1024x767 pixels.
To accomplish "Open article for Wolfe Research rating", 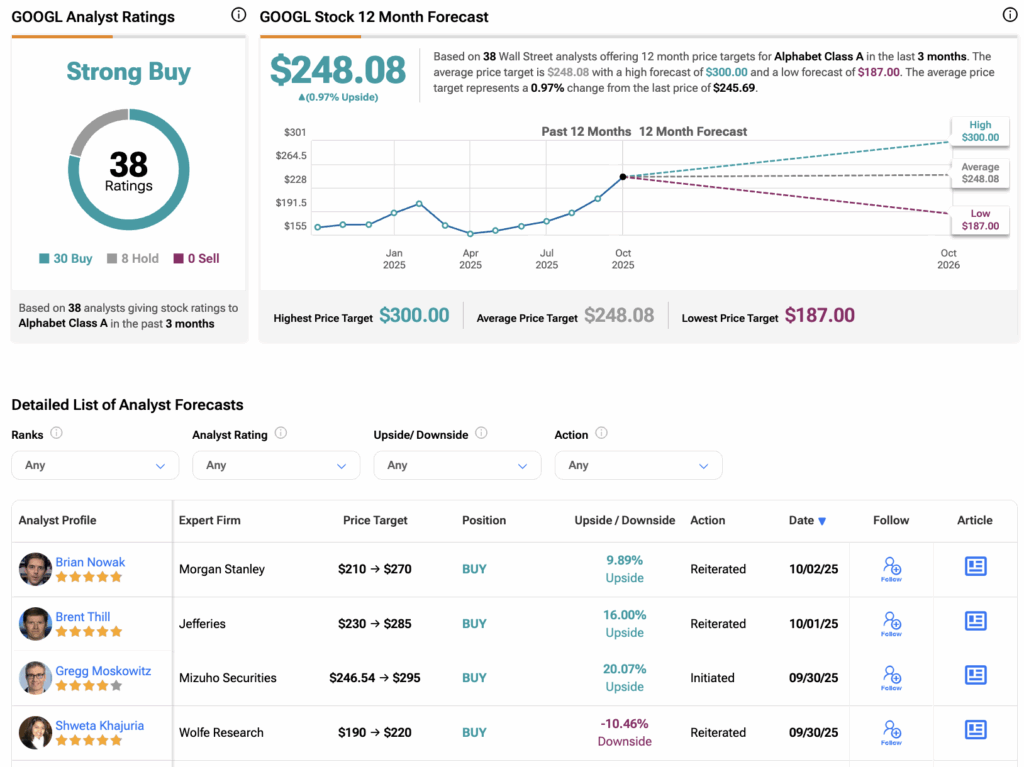I will [x=975, y=731].
